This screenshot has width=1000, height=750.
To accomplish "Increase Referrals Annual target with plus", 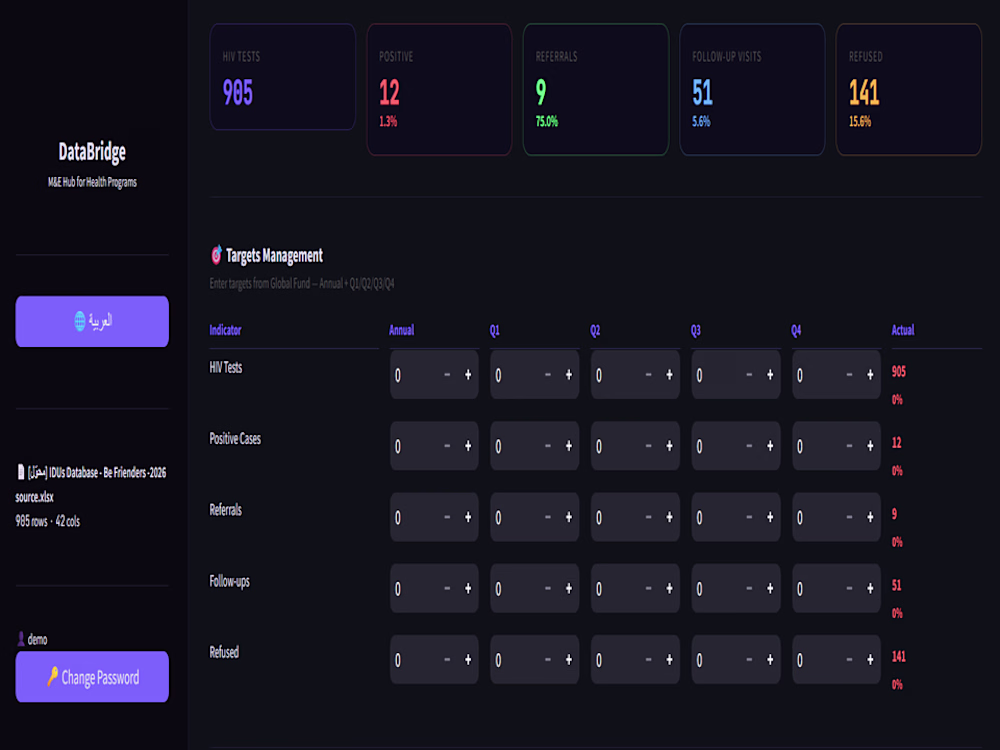I will point(468,518).
